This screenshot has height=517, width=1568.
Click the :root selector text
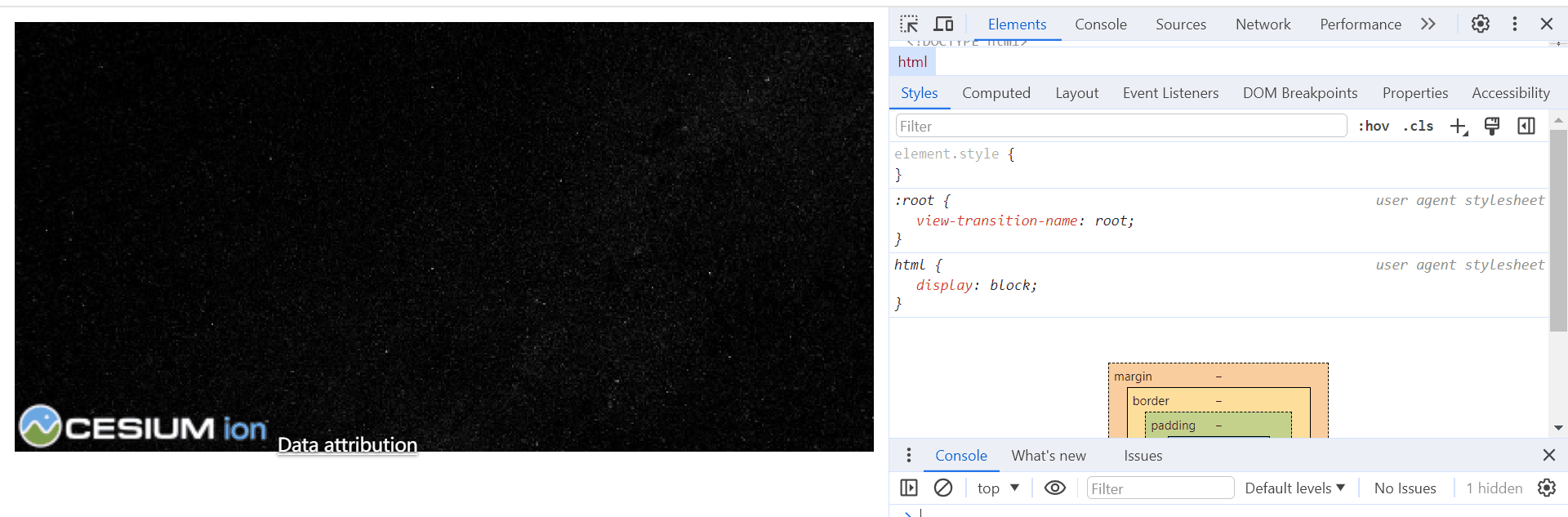click(914, 201)
